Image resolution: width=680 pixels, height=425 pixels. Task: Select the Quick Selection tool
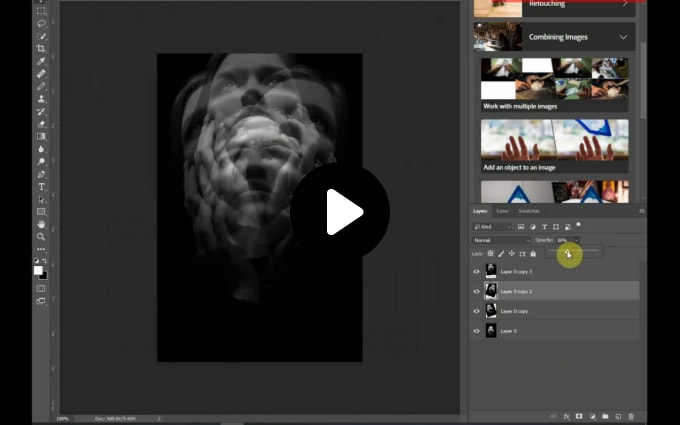(41, 36)
